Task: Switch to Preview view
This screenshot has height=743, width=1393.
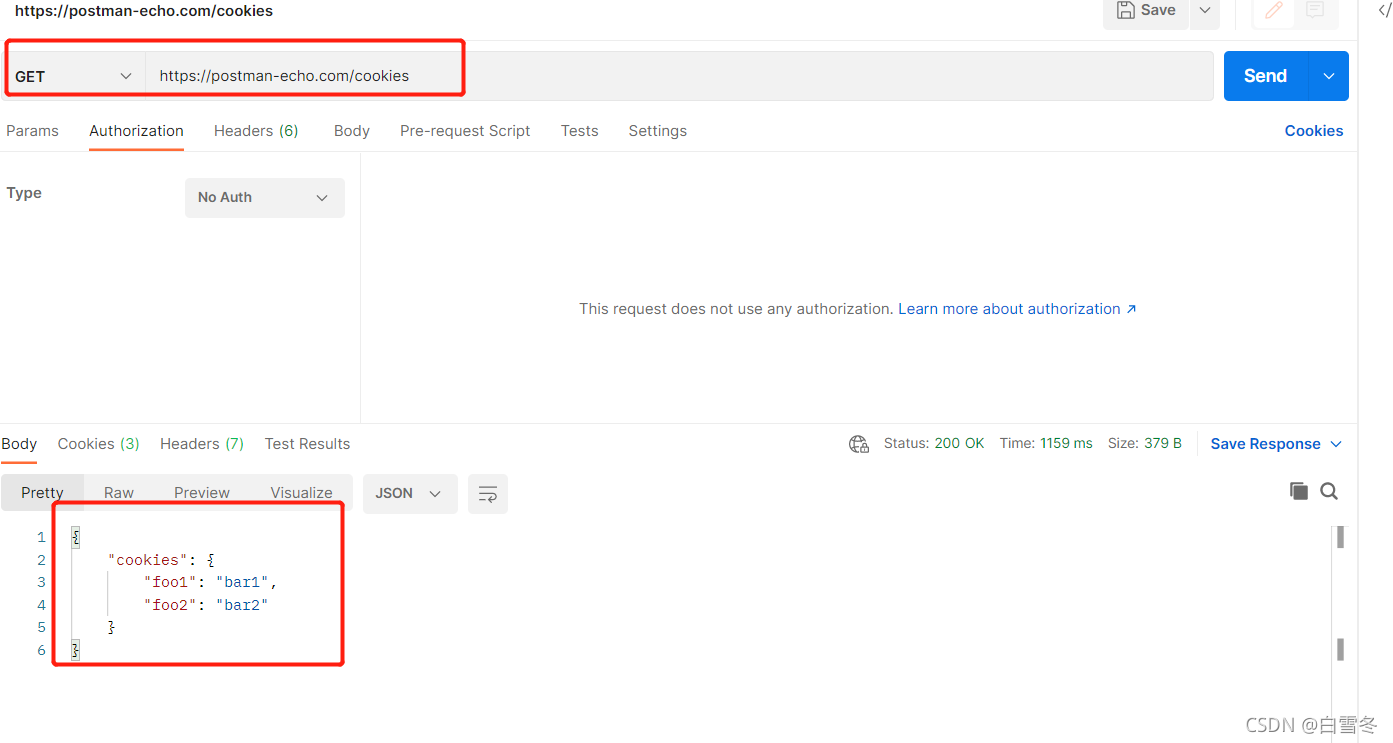Action: click(x=202, y=493)
